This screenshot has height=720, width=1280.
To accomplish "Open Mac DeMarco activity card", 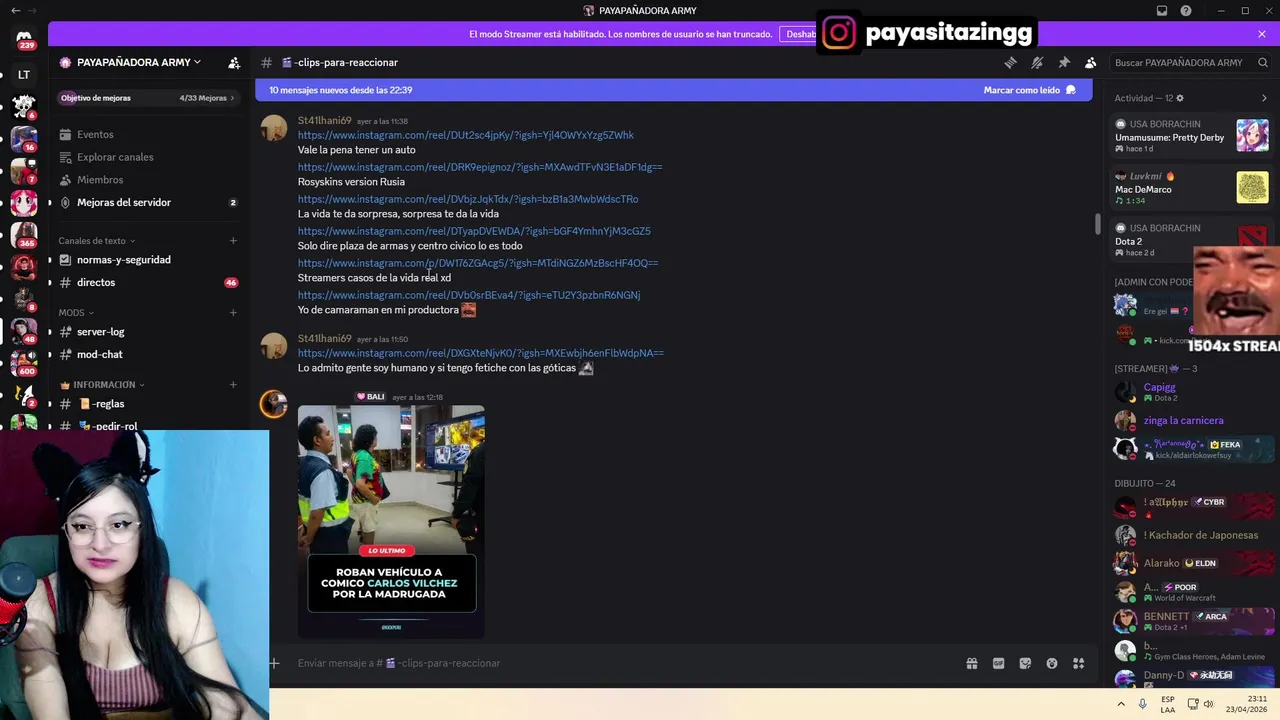I will point(1192,188).
